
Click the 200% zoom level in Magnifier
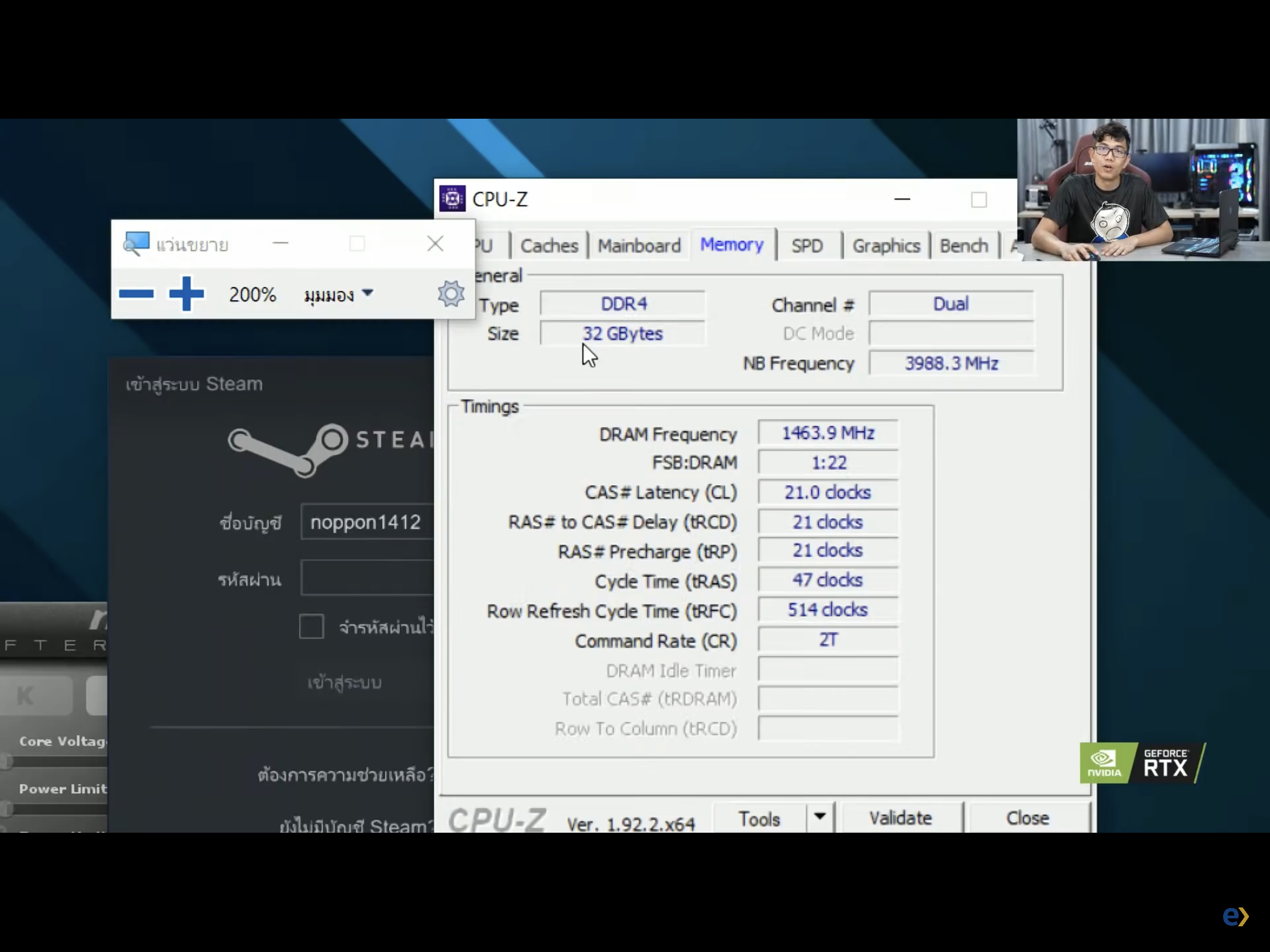click(252, 295)
